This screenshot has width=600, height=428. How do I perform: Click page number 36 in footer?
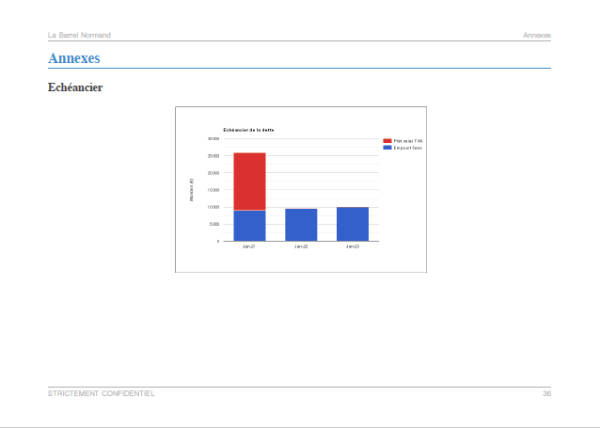(547, 394)
